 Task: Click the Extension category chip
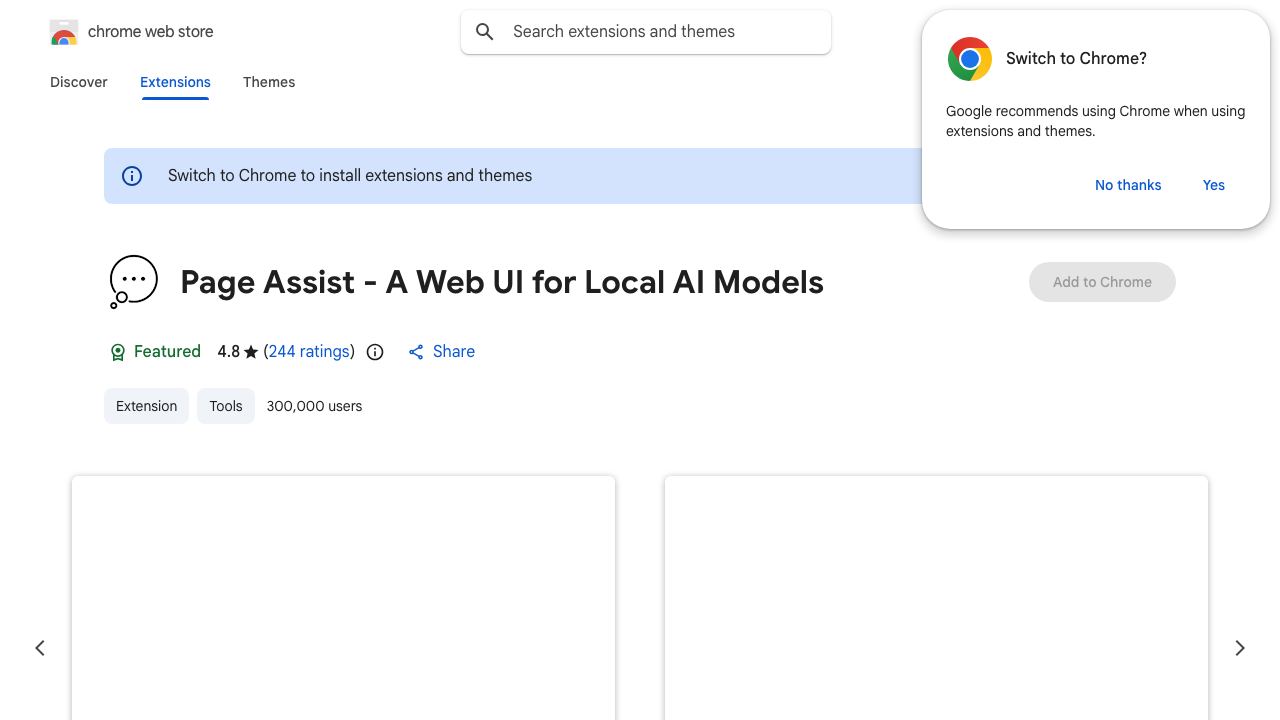tap(146, 406)
